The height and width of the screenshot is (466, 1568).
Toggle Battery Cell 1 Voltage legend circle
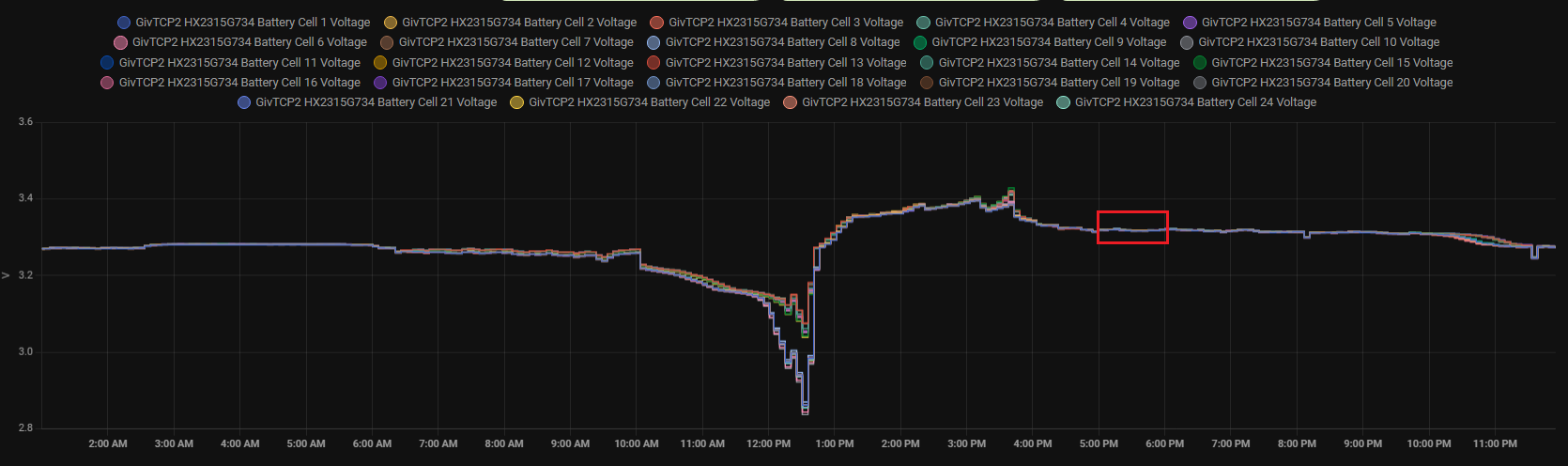[124, 23]
